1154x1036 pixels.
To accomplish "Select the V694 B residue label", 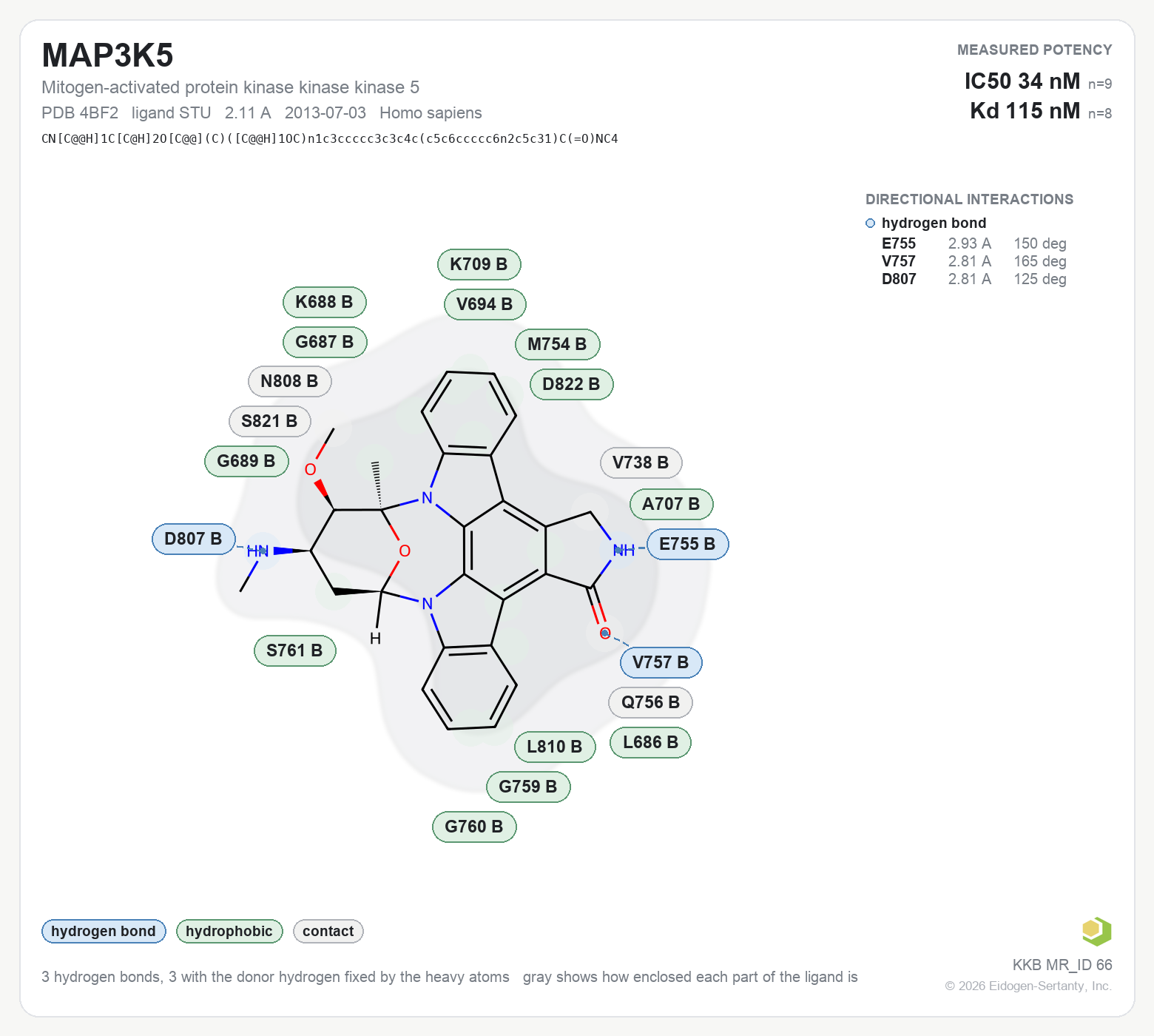I will pos(485,304).
